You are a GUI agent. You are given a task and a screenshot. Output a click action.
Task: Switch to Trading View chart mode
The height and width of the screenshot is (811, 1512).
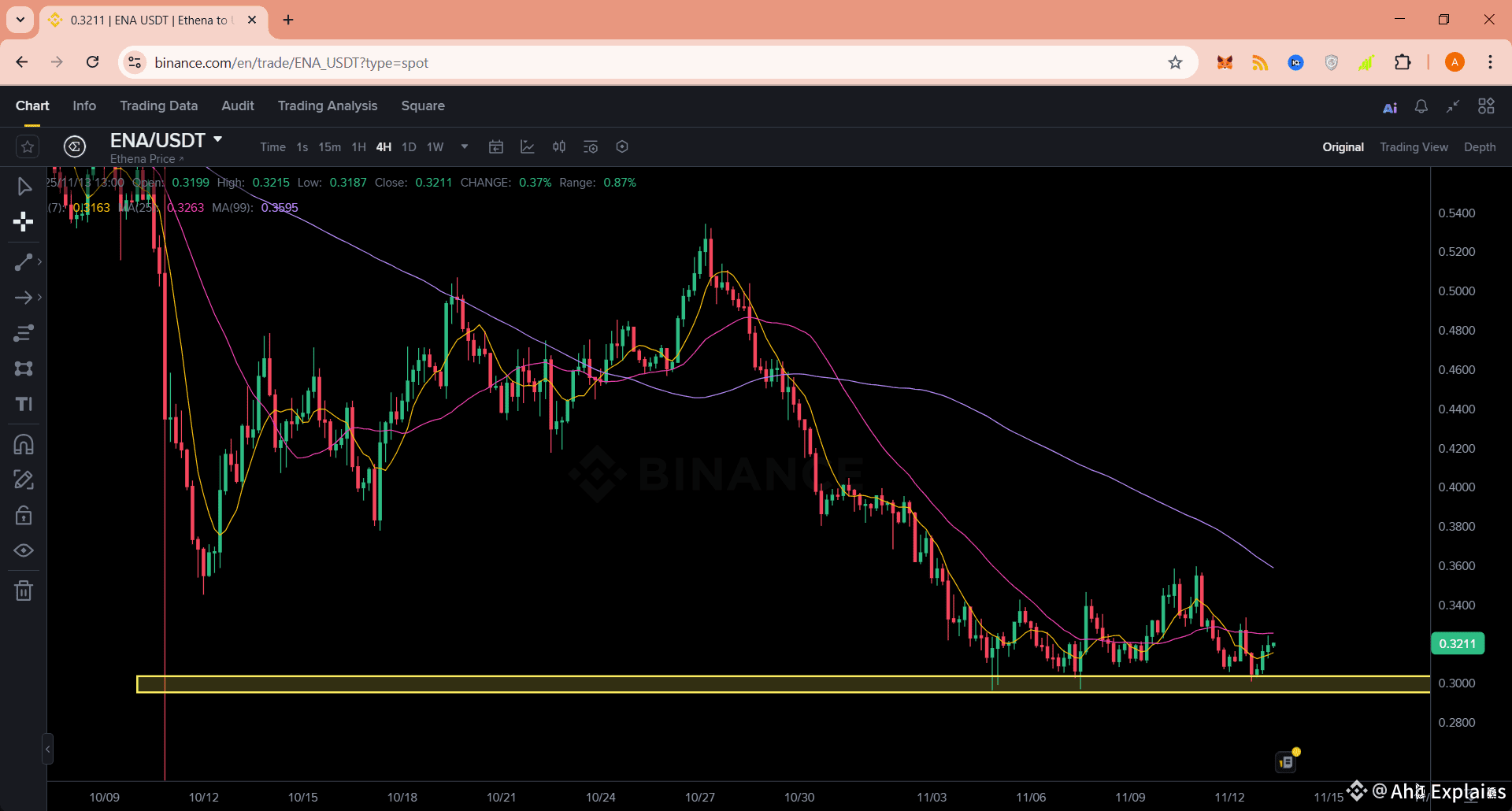pos(1414,147)
